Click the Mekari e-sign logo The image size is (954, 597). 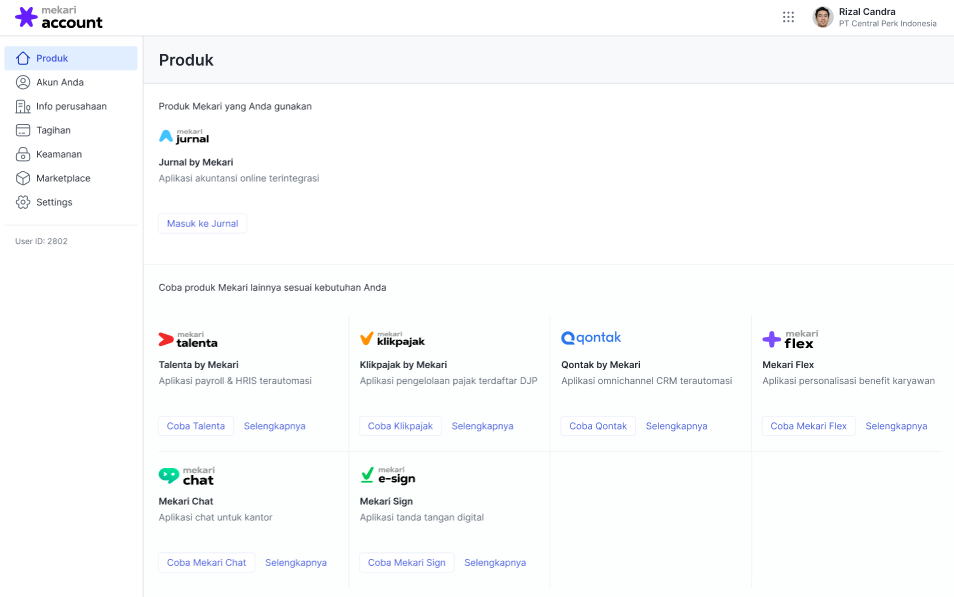(x=387, y=475)
